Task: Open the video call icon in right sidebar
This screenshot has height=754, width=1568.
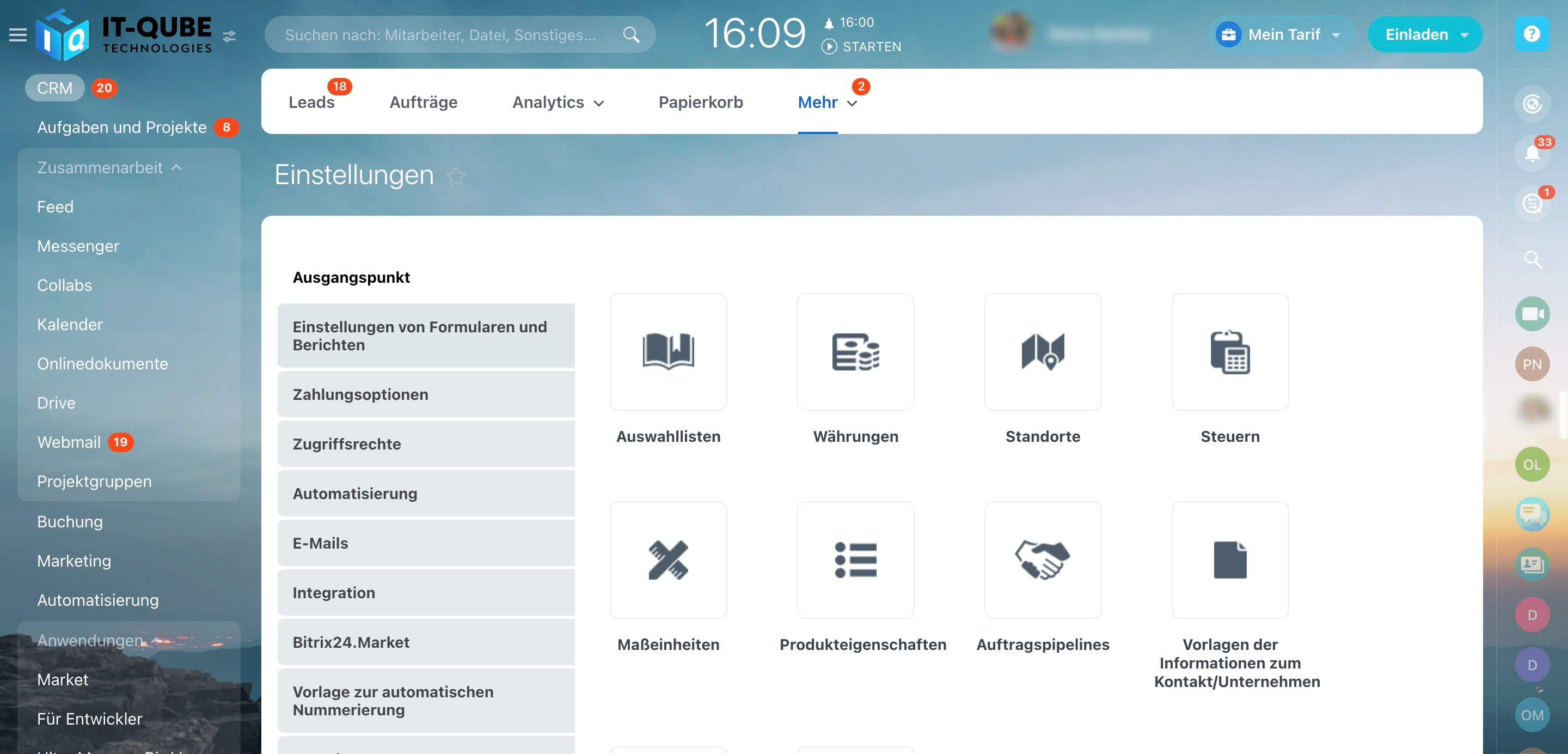Action: point(1533,313)
